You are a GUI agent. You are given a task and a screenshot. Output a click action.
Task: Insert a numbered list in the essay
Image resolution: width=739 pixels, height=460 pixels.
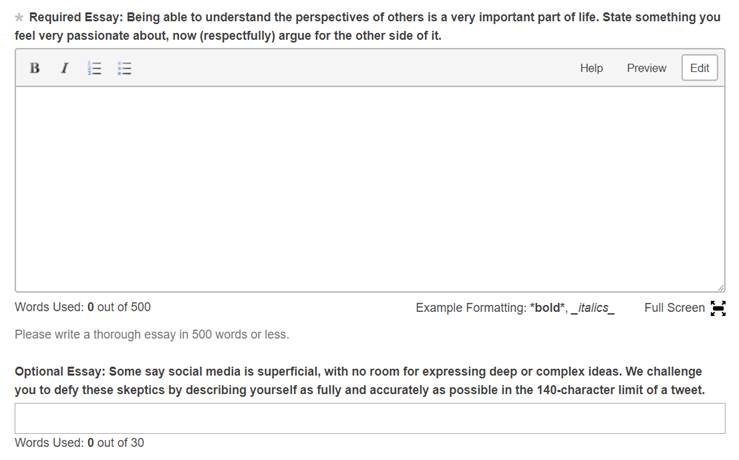click(x=95, y=68)
